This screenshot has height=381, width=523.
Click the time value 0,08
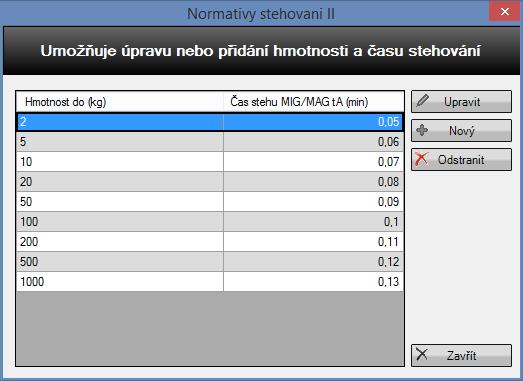389,182
